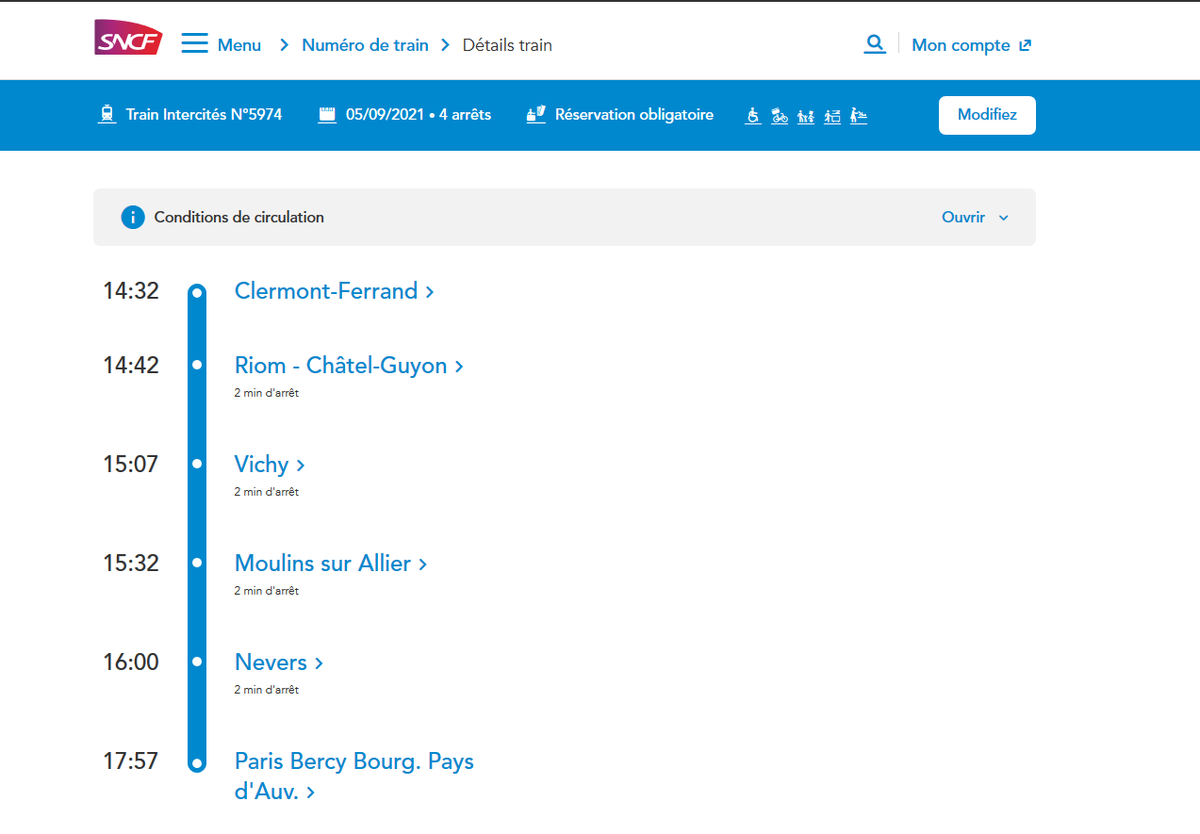This screenshot has height=834, width=1200.
Task: Click the 17:57 arrival time
Action: click(x=131, y=761)
